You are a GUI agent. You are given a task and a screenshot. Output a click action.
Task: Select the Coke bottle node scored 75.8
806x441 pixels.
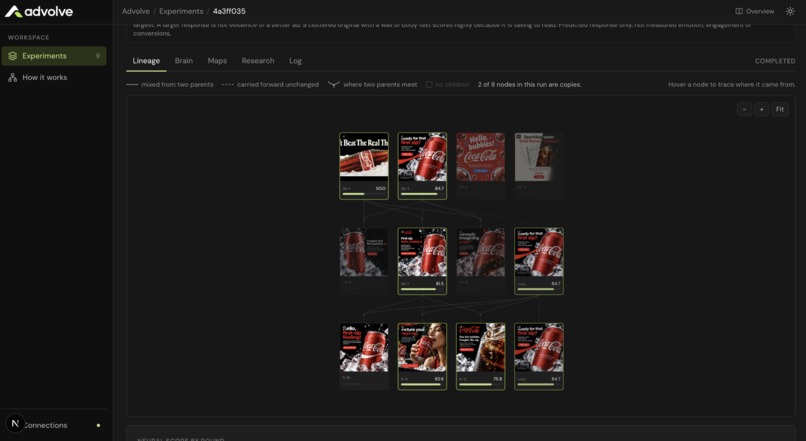coord(481,356)
